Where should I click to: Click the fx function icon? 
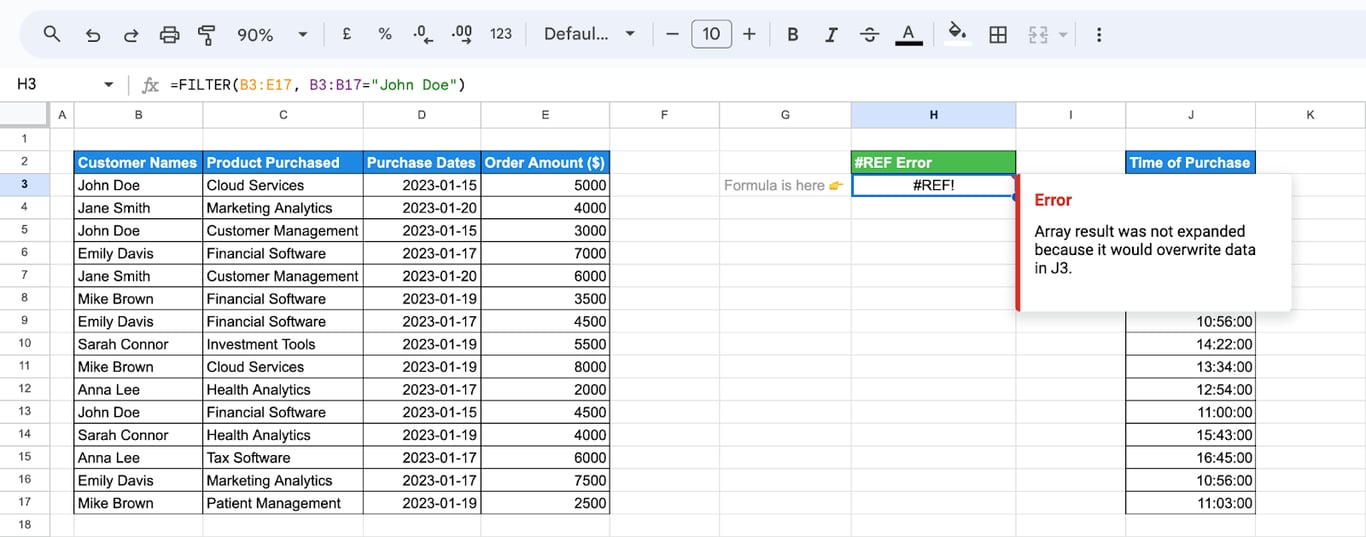(150, 85)
